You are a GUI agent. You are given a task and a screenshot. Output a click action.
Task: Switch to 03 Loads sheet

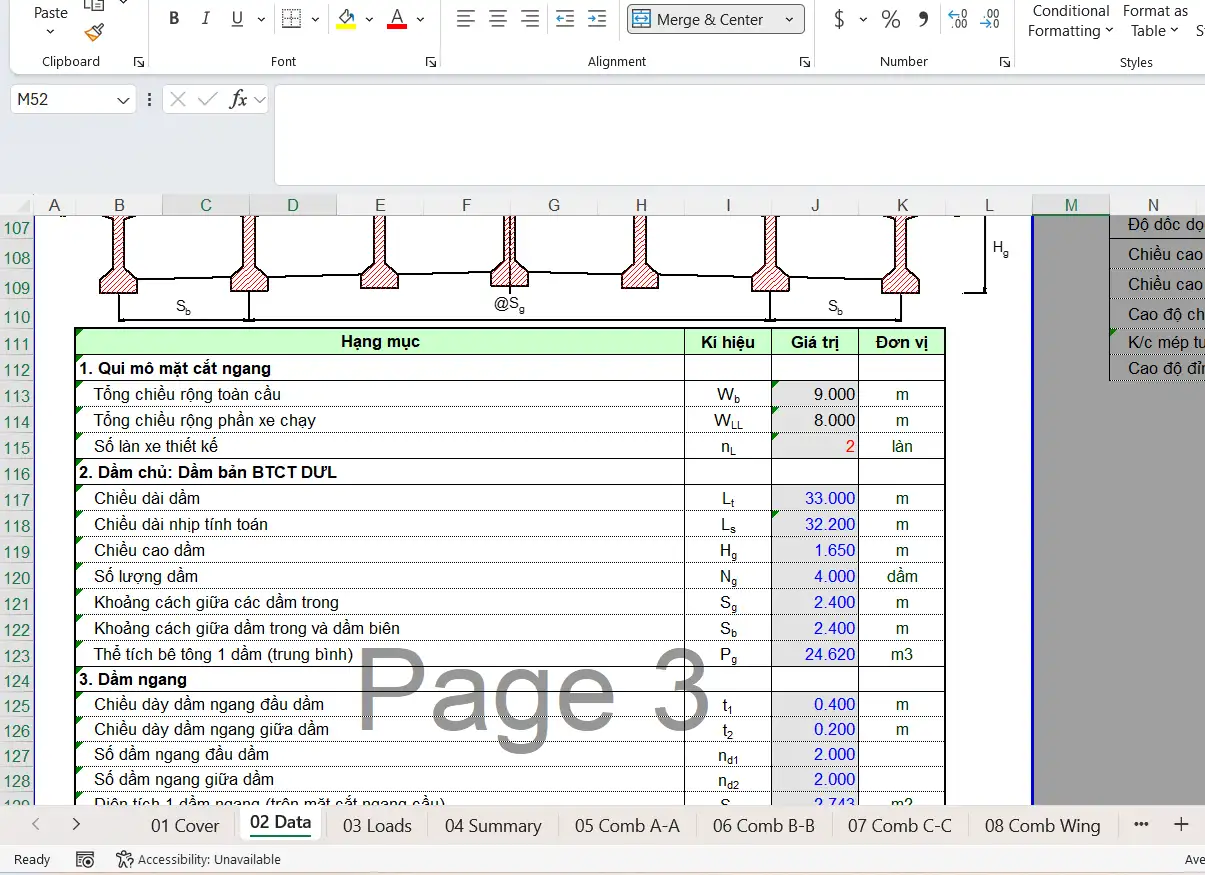[377, 826]
